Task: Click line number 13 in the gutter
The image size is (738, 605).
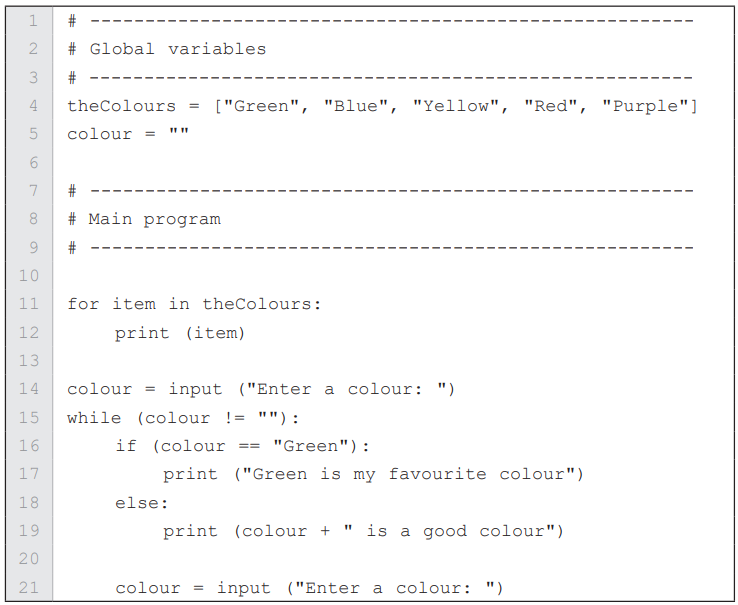Action: click(28, 360)
